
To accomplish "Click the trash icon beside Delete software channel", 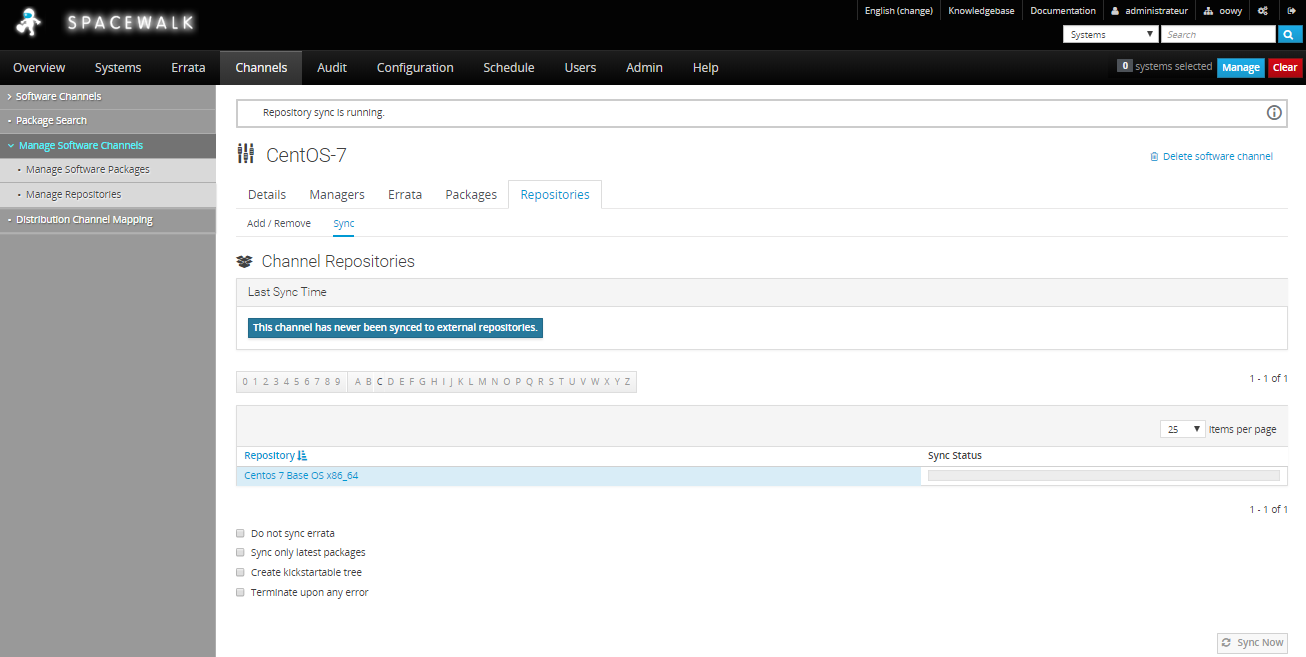I will [x=1154, y=157].
